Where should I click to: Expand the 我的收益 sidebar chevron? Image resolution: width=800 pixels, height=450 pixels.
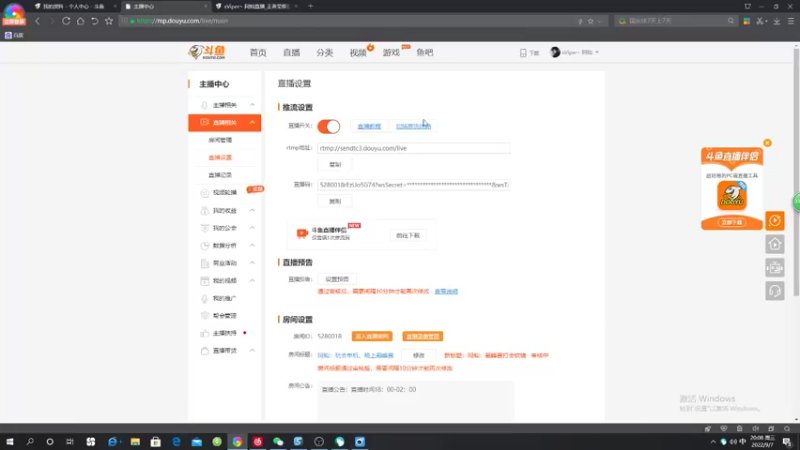point(252,210)
